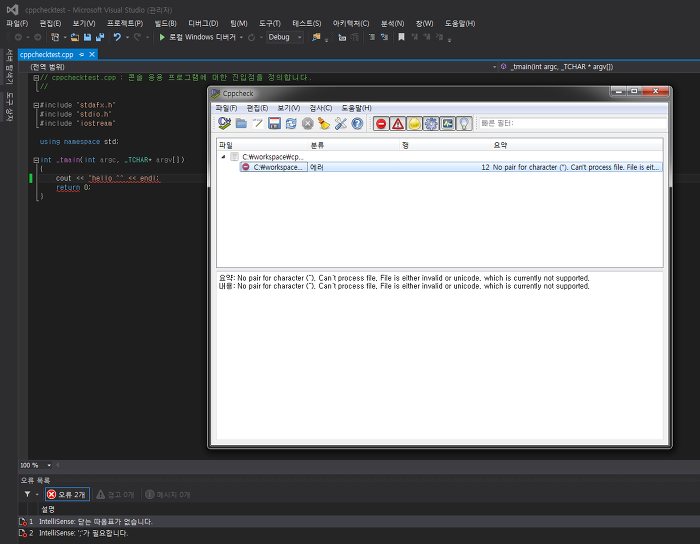This screenshot has width=700, height=544.
Task: Click the 파일 column header in Cppcheck
Action: [262, 145]
